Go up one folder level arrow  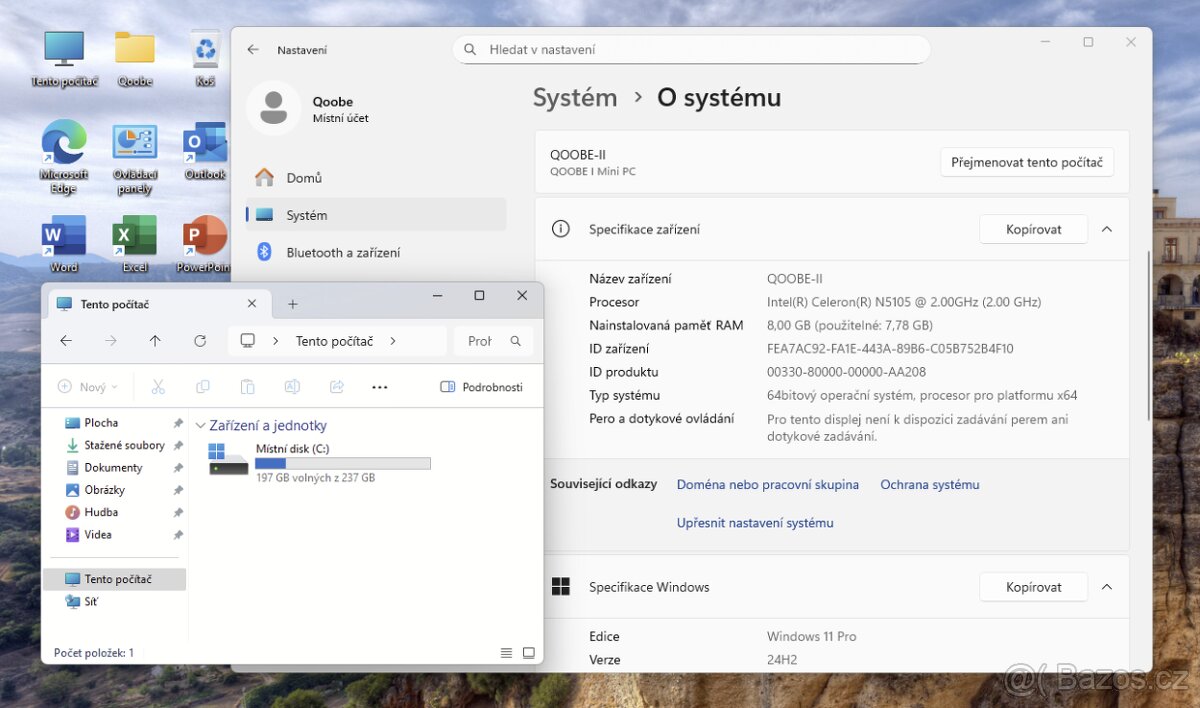[155, 341]
